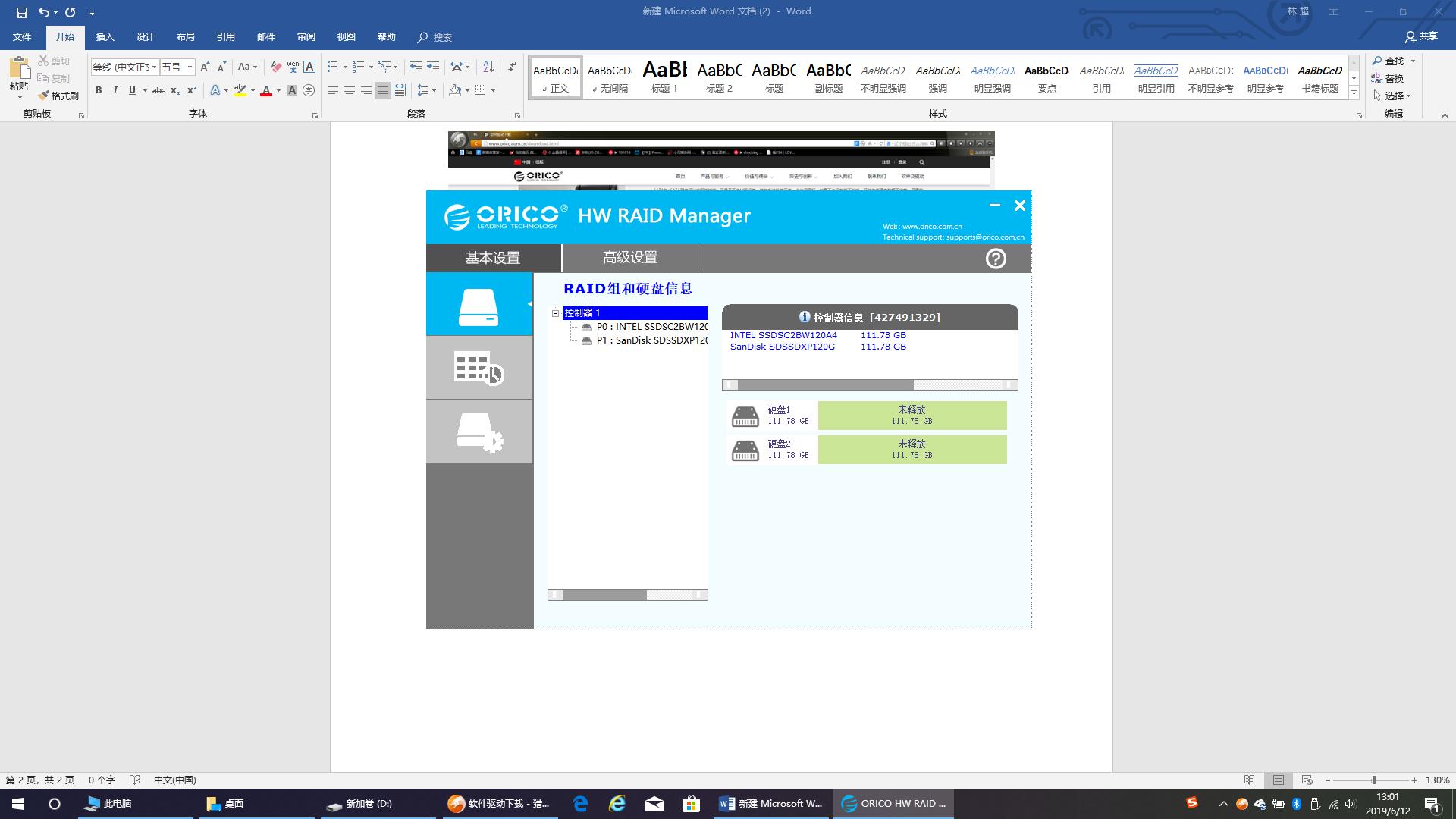The height and width of the screenshot is (819, 1456).
Task: Click the 替换 button
Action: (1388, 78)
